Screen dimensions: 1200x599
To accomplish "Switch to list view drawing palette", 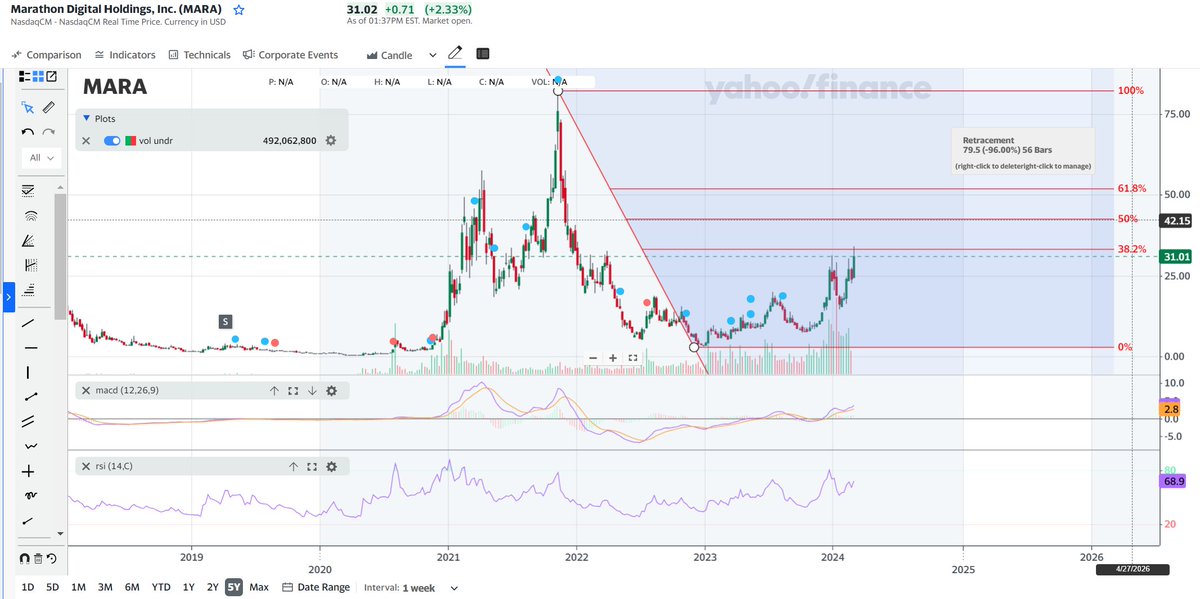I will [x=25, y=76].
